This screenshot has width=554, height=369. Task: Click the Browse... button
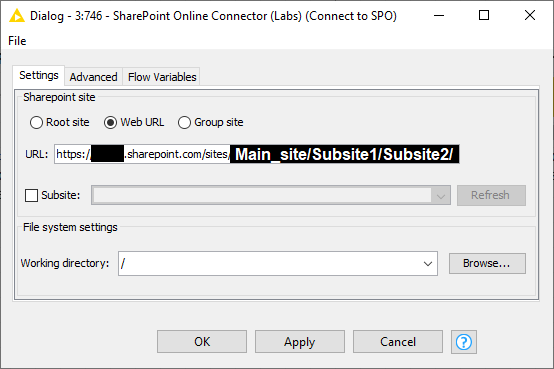pos(487,263)
